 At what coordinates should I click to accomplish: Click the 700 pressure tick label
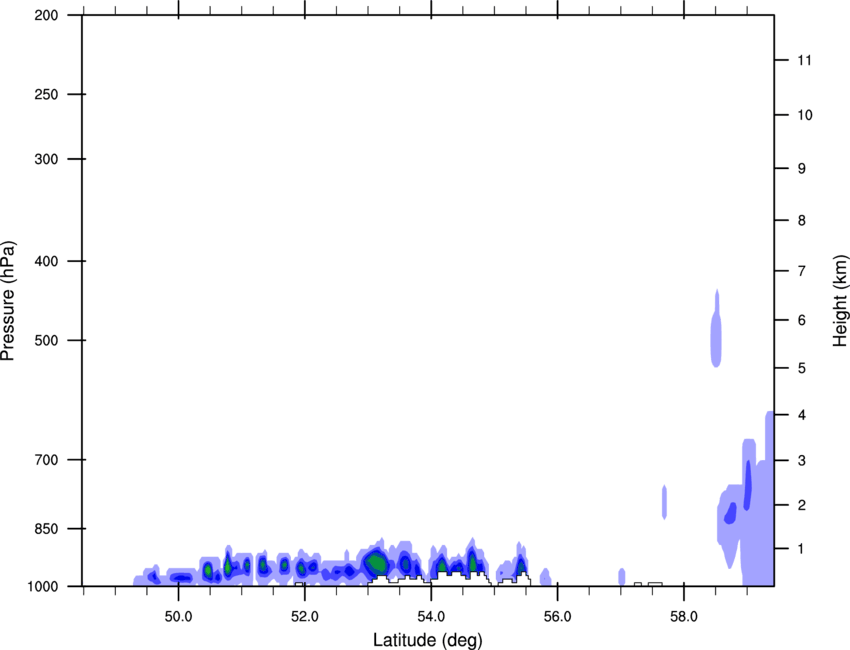pyautogui.click(x=46, y=460)
